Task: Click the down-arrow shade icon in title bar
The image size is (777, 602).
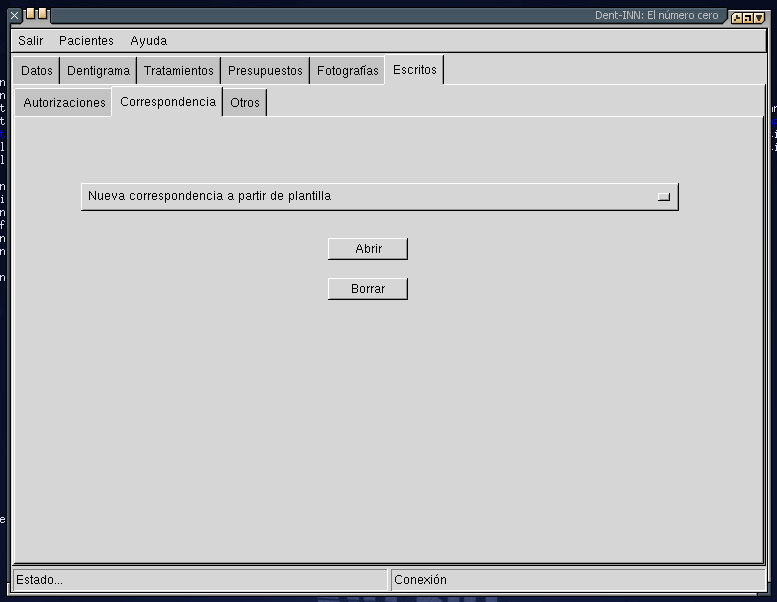Action: click(759, 17)
